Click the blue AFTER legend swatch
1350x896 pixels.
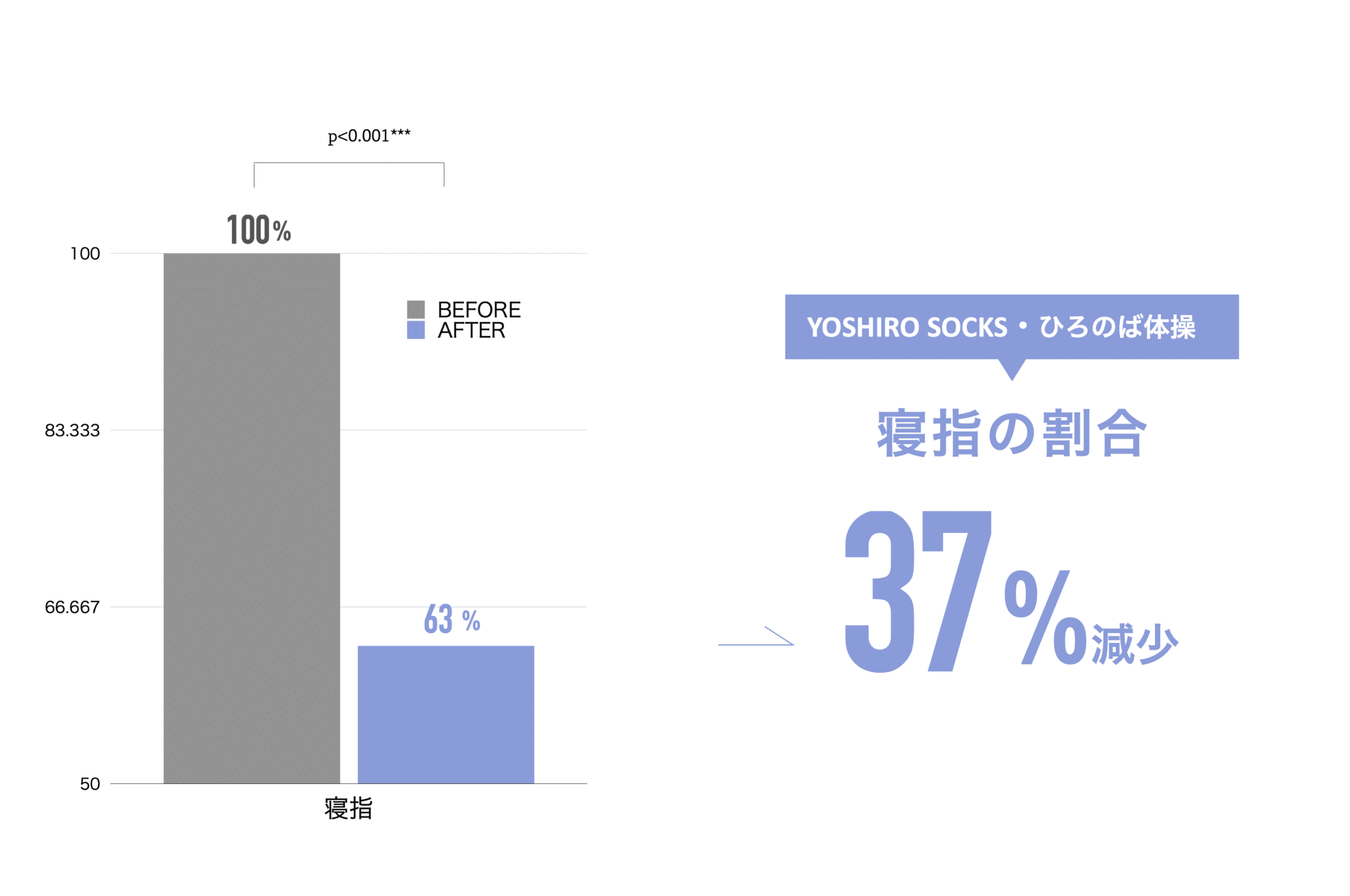416,330
